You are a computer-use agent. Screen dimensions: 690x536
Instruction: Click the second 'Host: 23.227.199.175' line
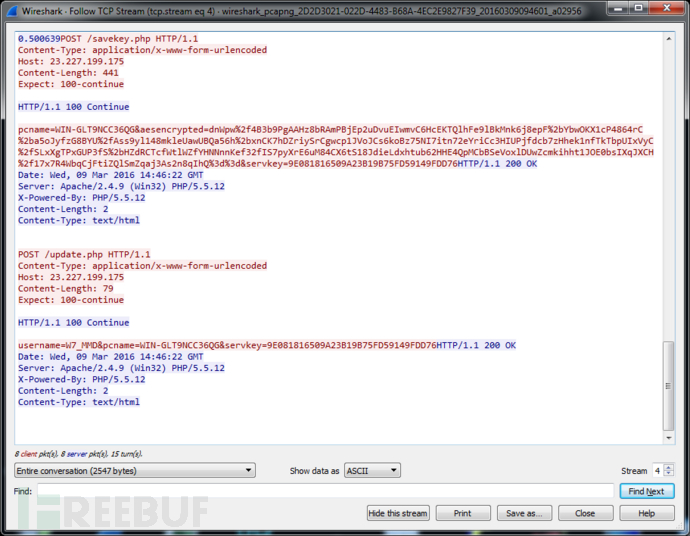click(71, 277)
